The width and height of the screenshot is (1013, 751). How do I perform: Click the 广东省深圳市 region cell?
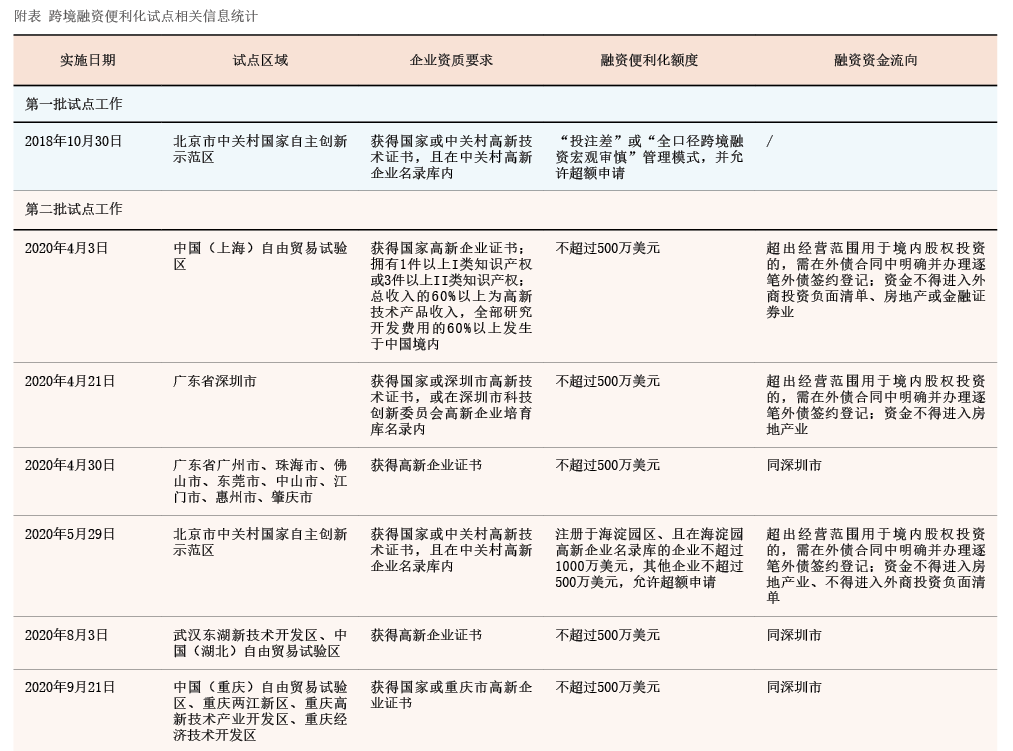click(x=214, y=381)
